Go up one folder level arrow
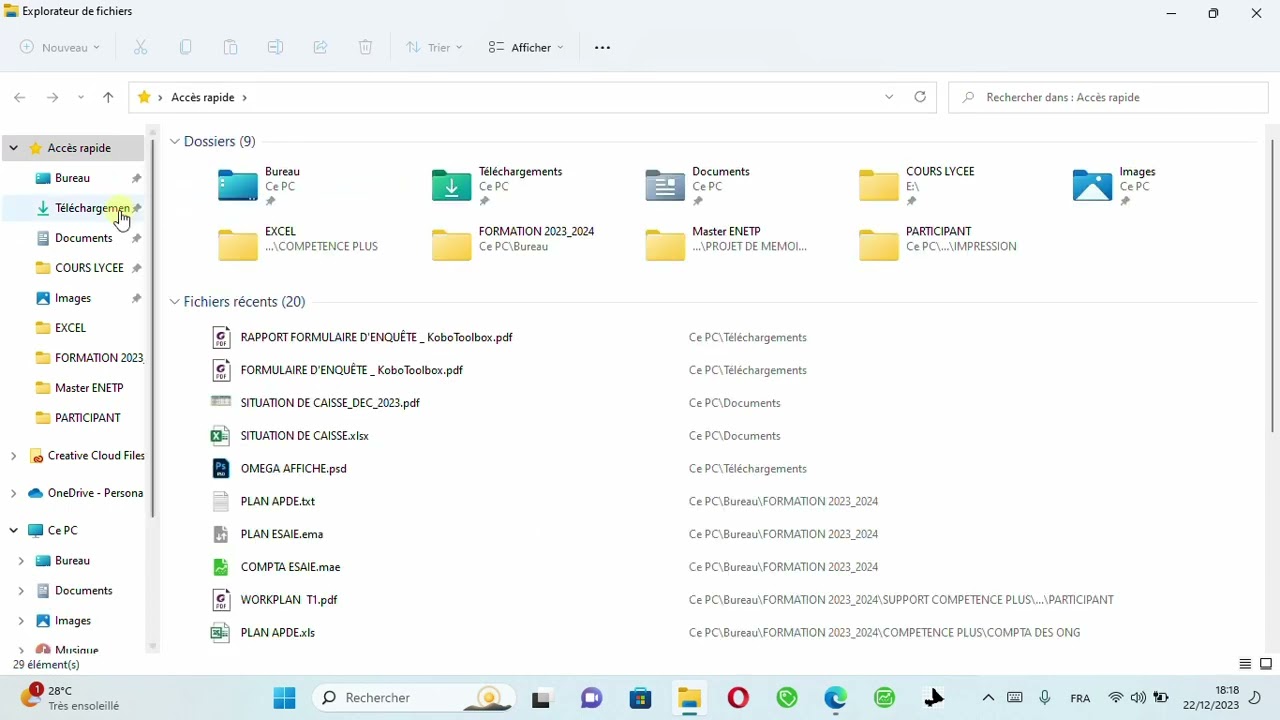 108,97
